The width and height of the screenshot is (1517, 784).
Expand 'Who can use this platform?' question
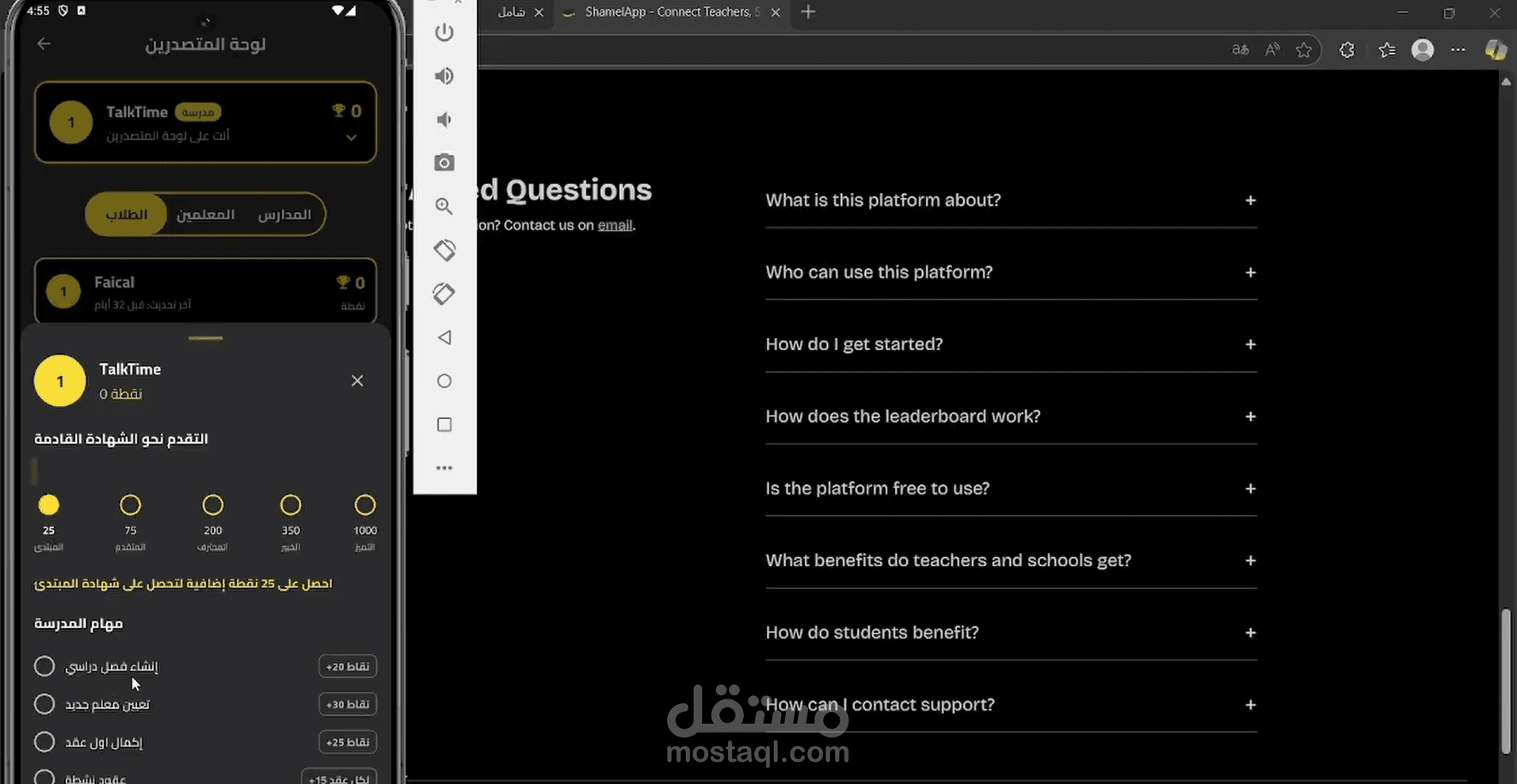[1011, 272]
